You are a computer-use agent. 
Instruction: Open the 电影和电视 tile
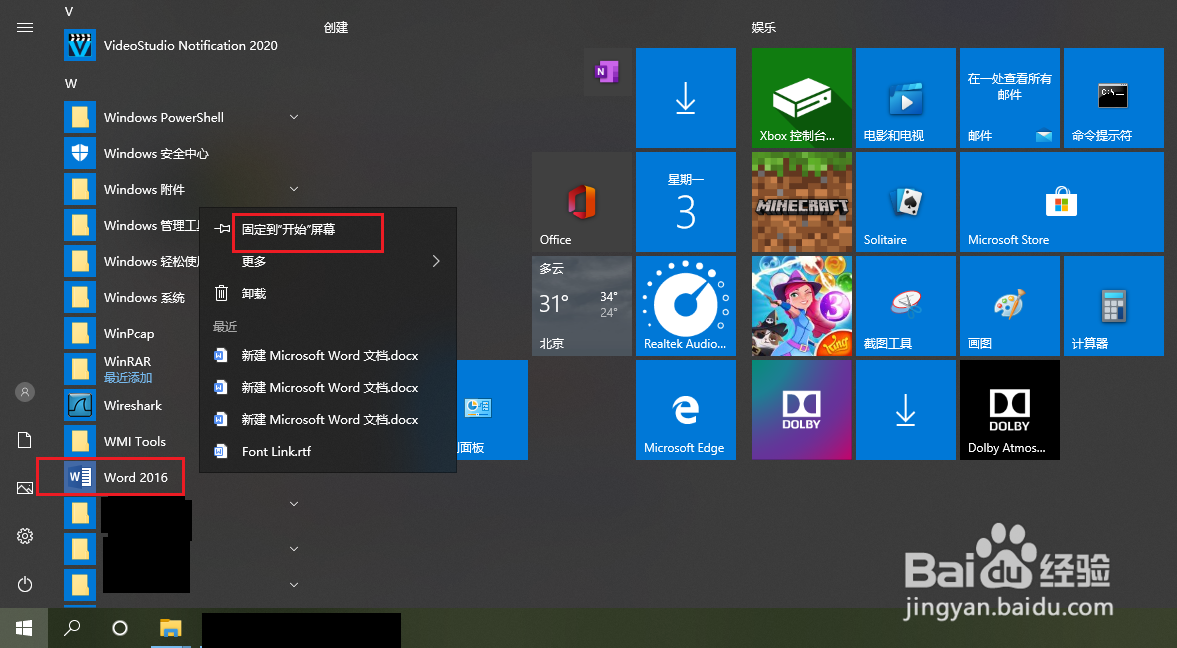tap(906, 98)
